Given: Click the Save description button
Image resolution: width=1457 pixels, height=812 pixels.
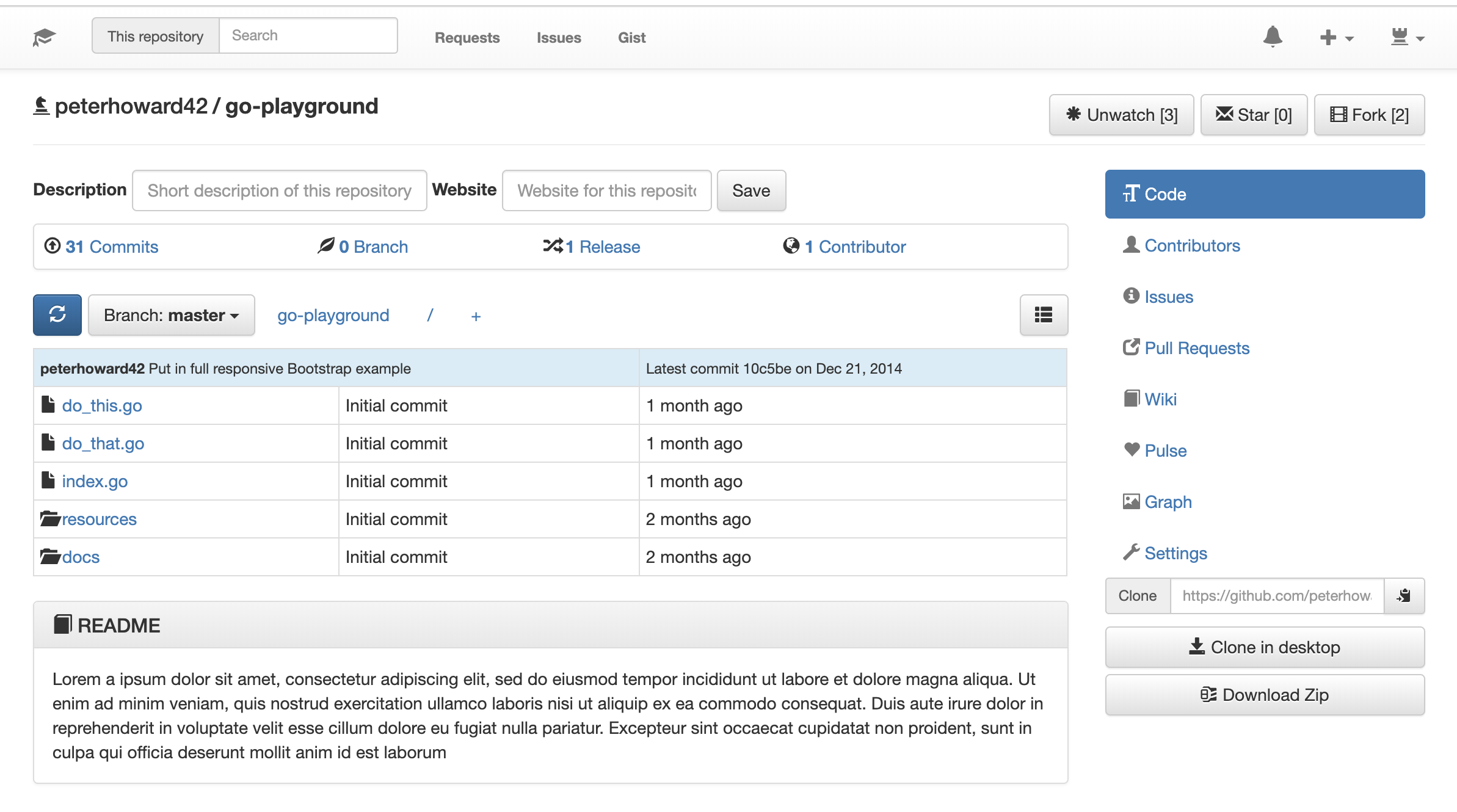Looking at the screenshot, I should (x=751, y=190).
